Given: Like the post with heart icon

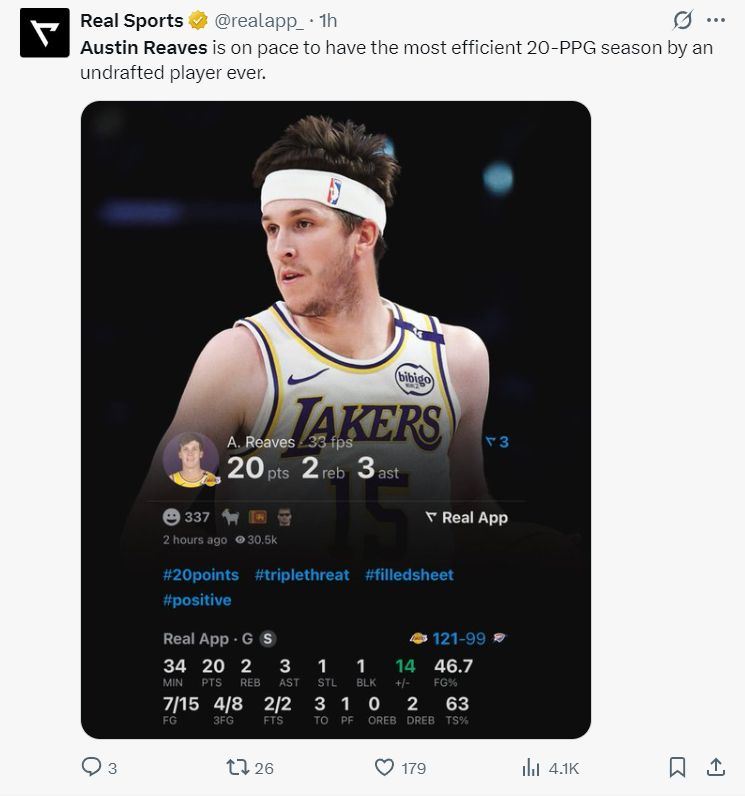Looking at the screenshot, I should click(x=384, y=768).
